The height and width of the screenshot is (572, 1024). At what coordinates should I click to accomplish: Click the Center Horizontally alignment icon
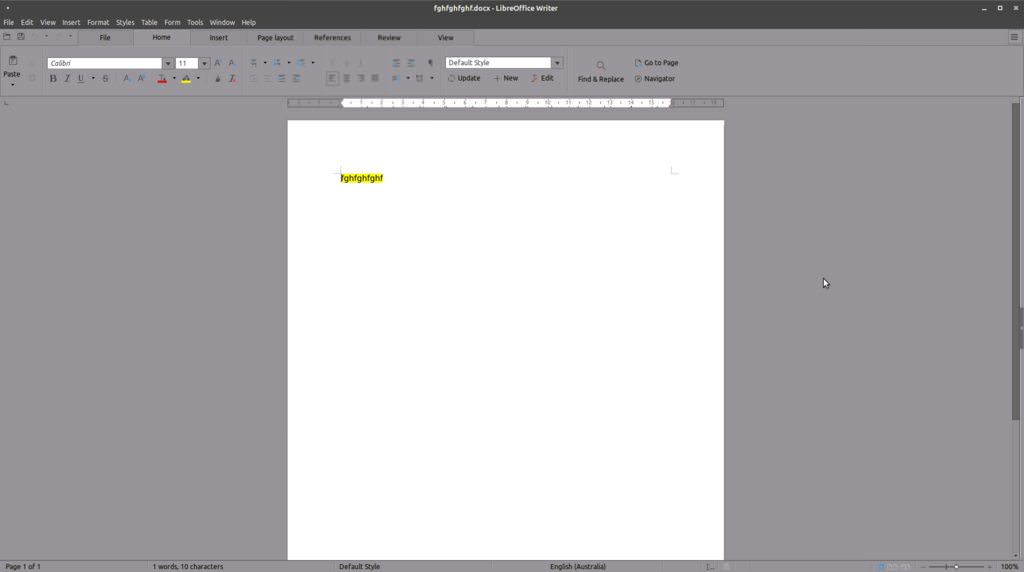(347, 78)
